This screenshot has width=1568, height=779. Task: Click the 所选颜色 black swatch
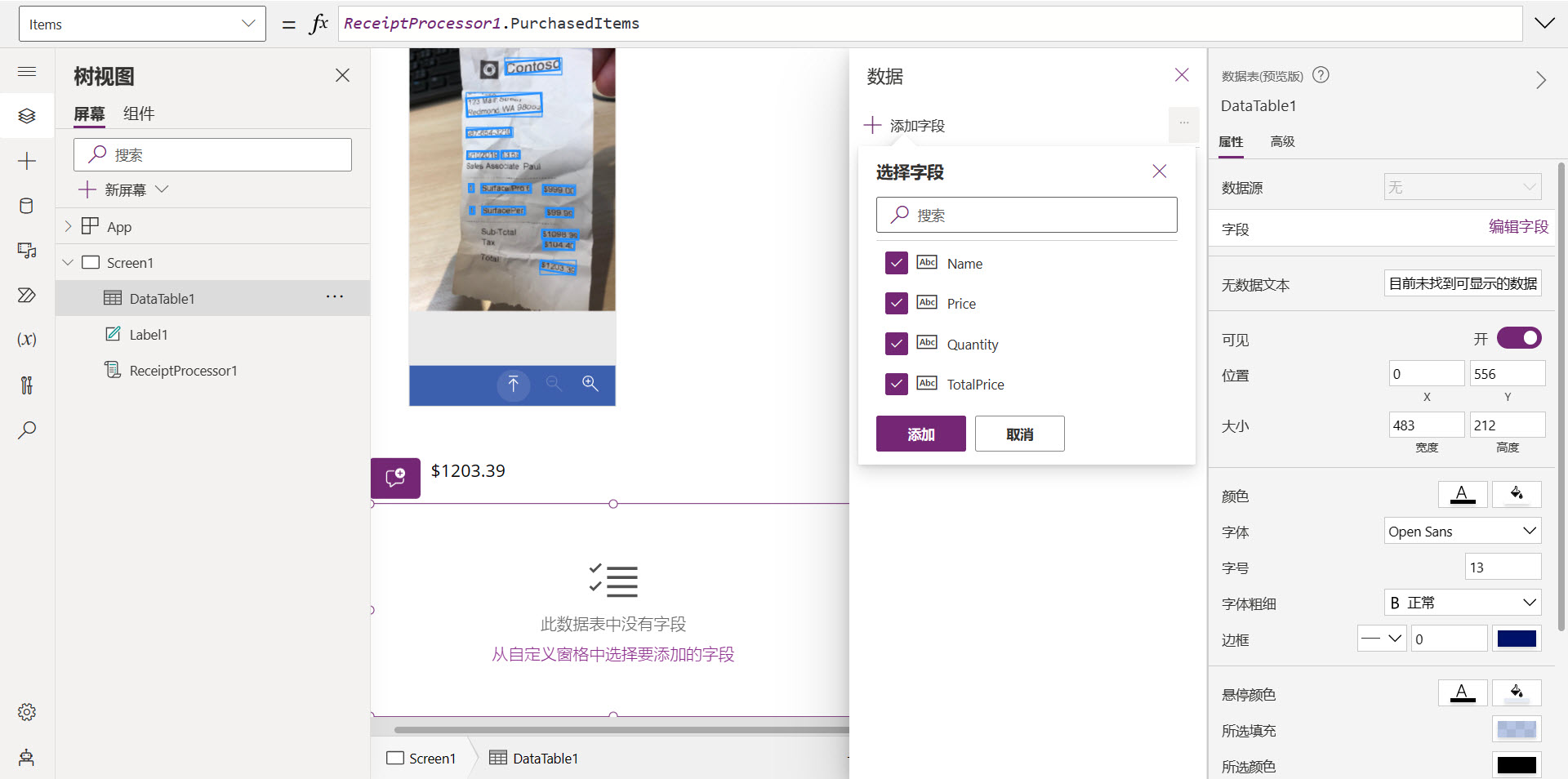click(1517, 765)
